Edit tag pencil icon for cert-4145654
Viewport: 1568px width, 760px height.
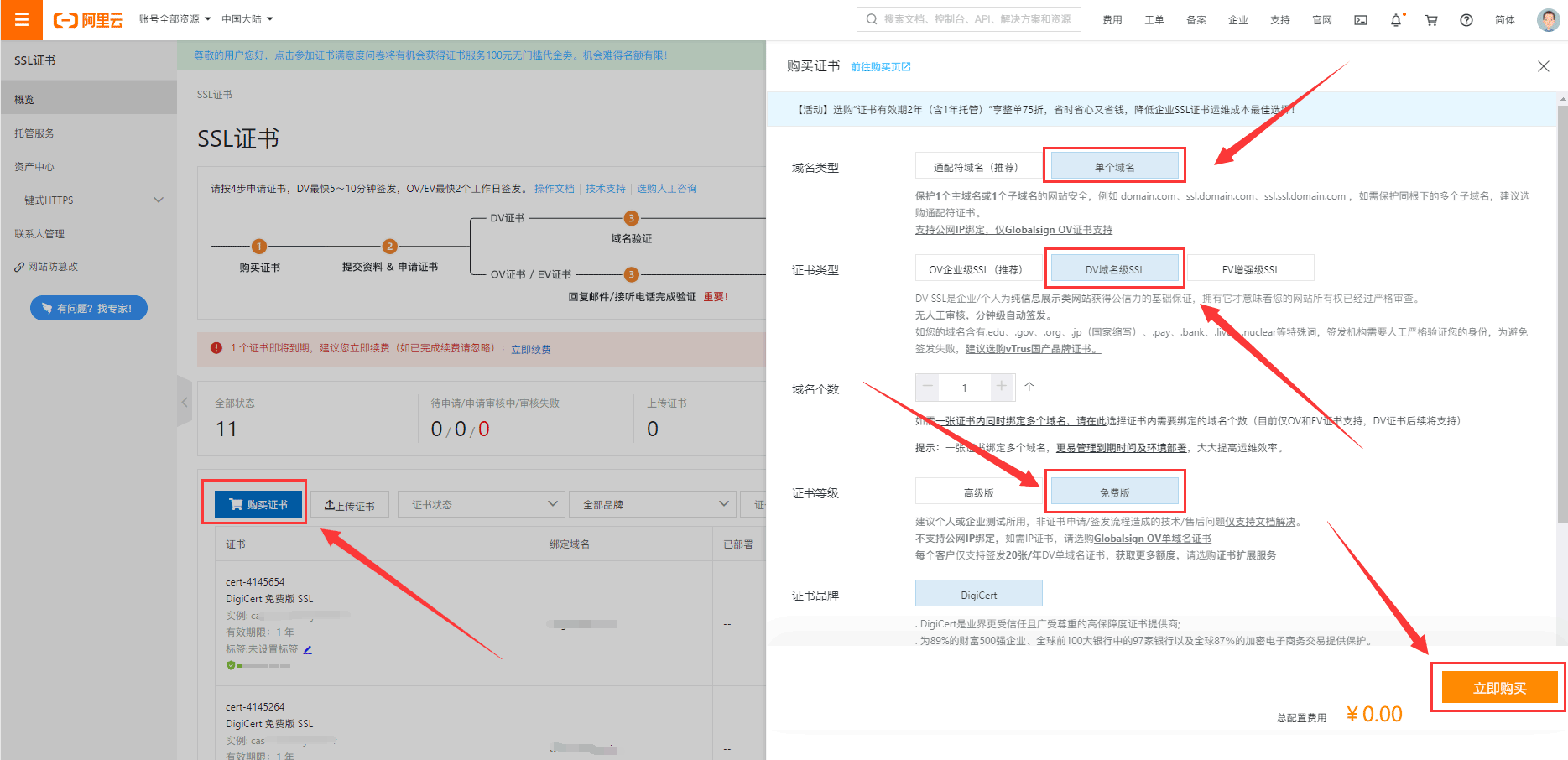click(308, 649)
